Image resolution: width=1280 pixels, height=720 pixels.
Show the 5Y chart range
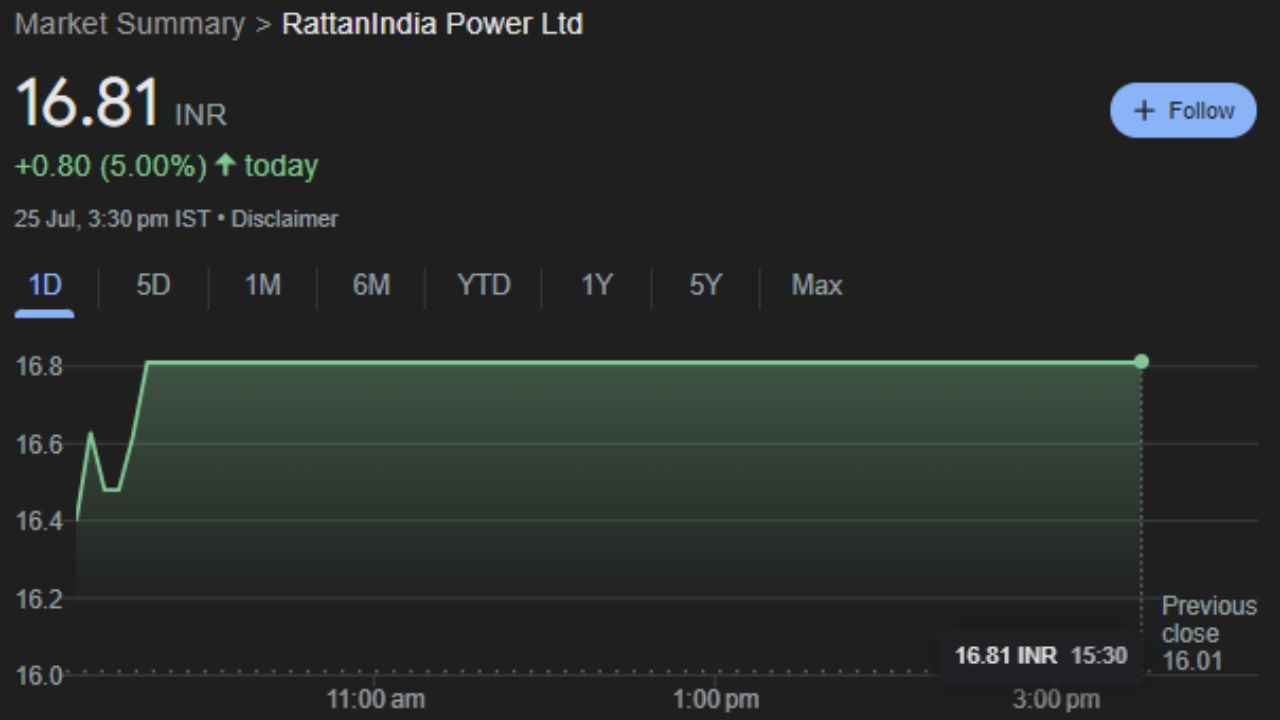705,285
